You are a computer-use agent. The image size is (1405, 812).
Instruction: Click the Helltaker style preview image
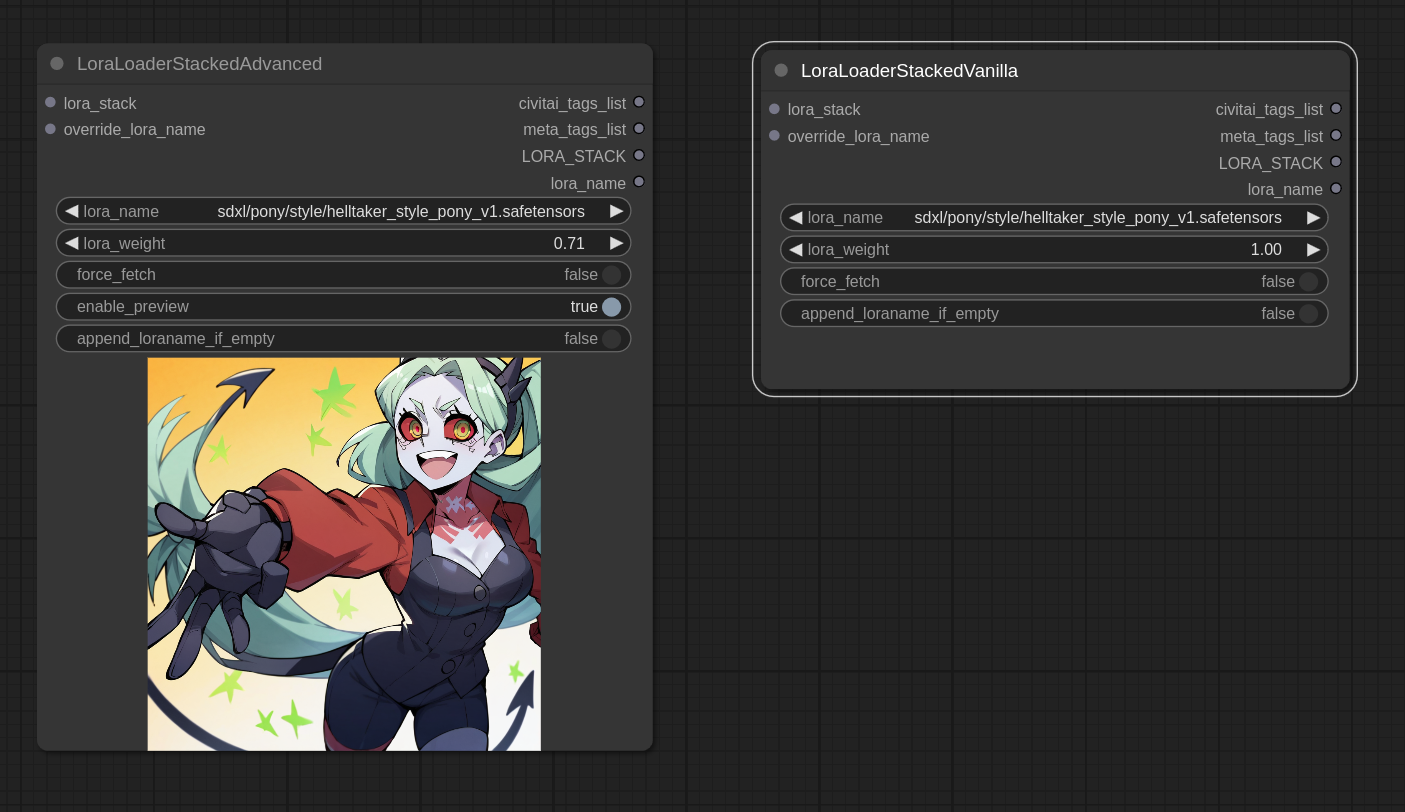(344, 554)
